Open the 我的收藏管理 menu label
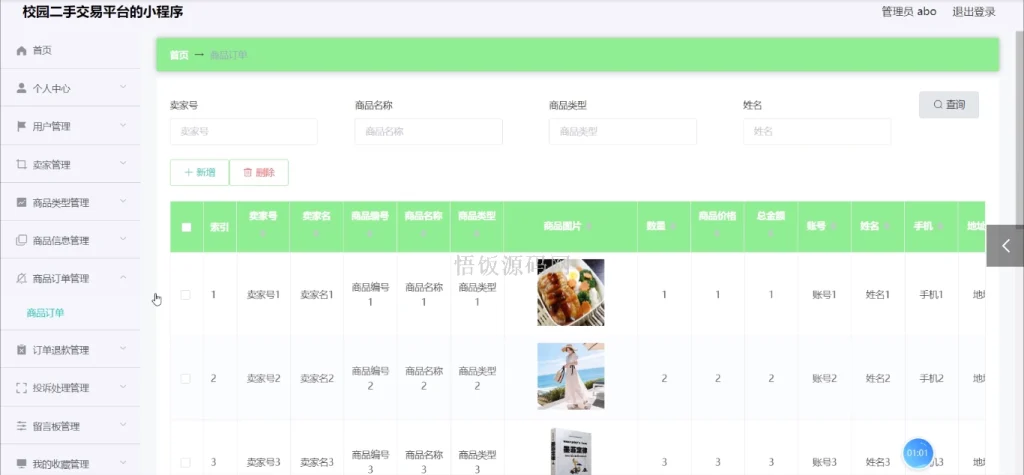The height and width of the screenshot is (475, 1024). point(61,465)
